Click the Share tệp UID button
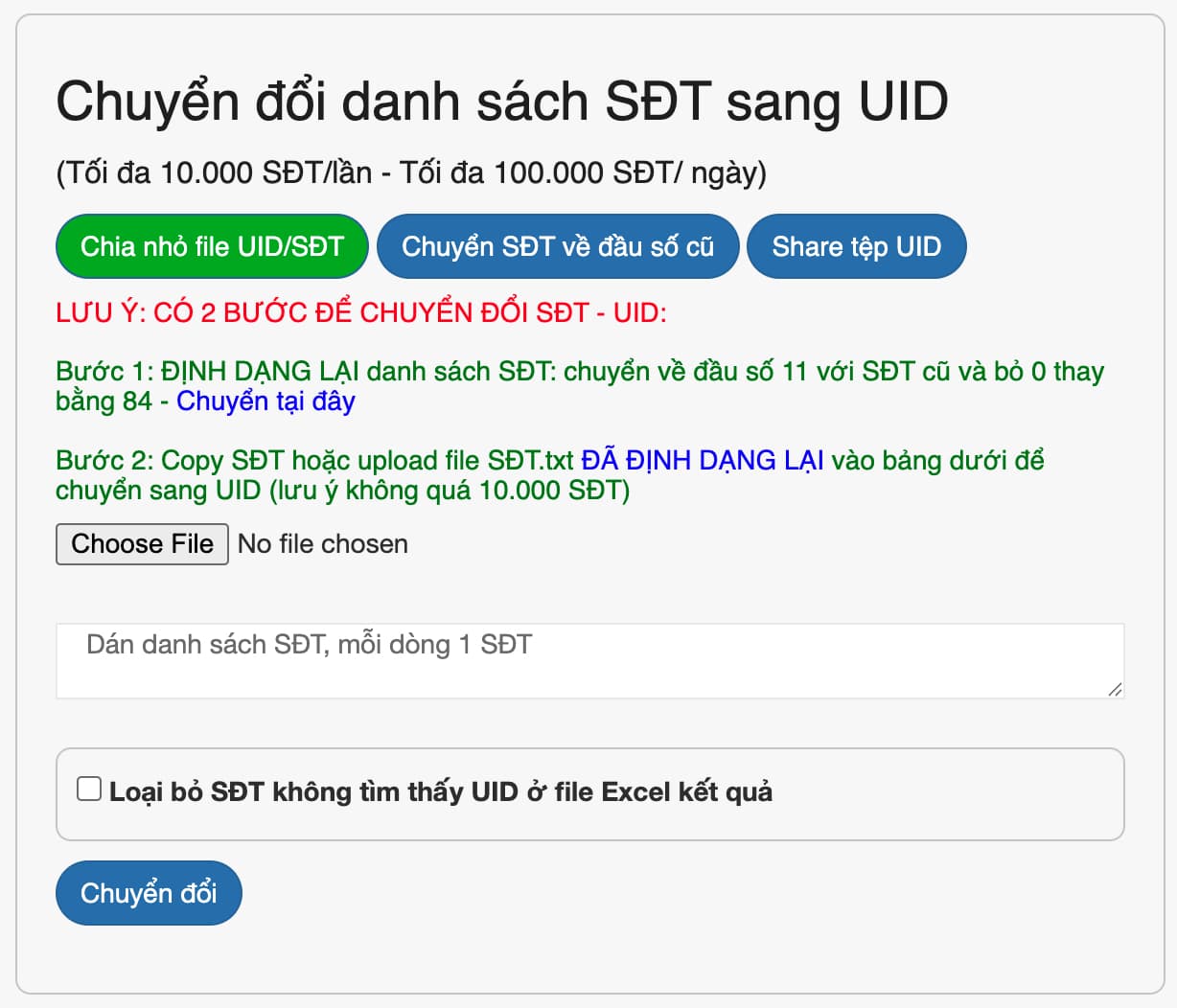 tap(856, 246)
